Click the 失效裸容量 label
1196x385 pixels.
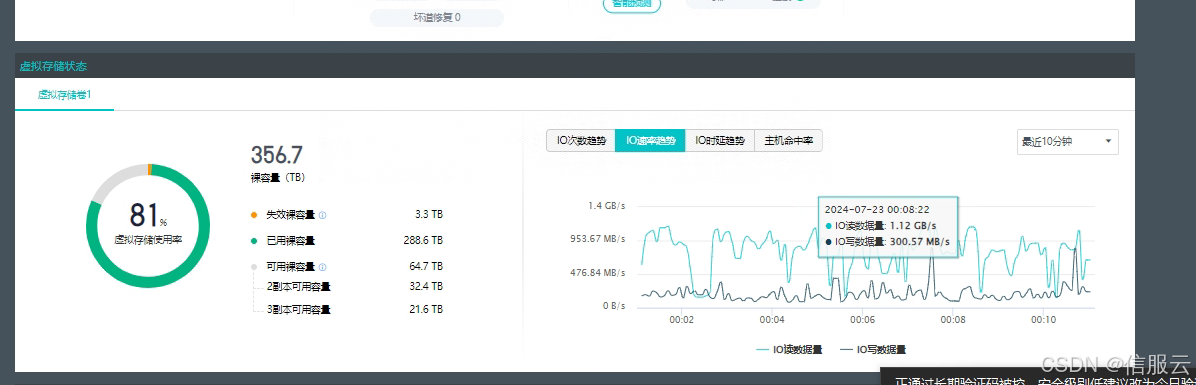pyautogui.click(x=291, y=216)
